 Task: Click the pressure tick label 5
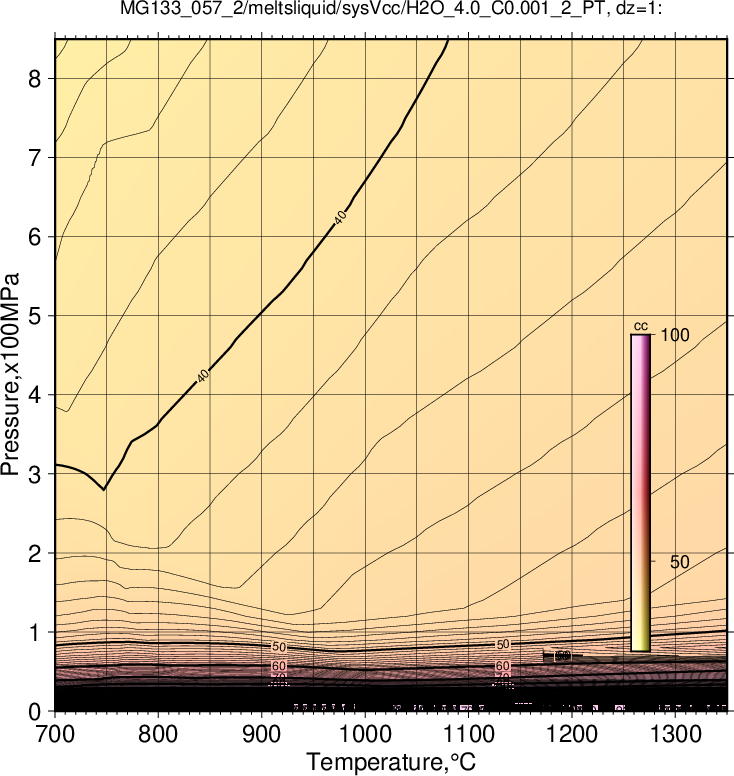34,316
